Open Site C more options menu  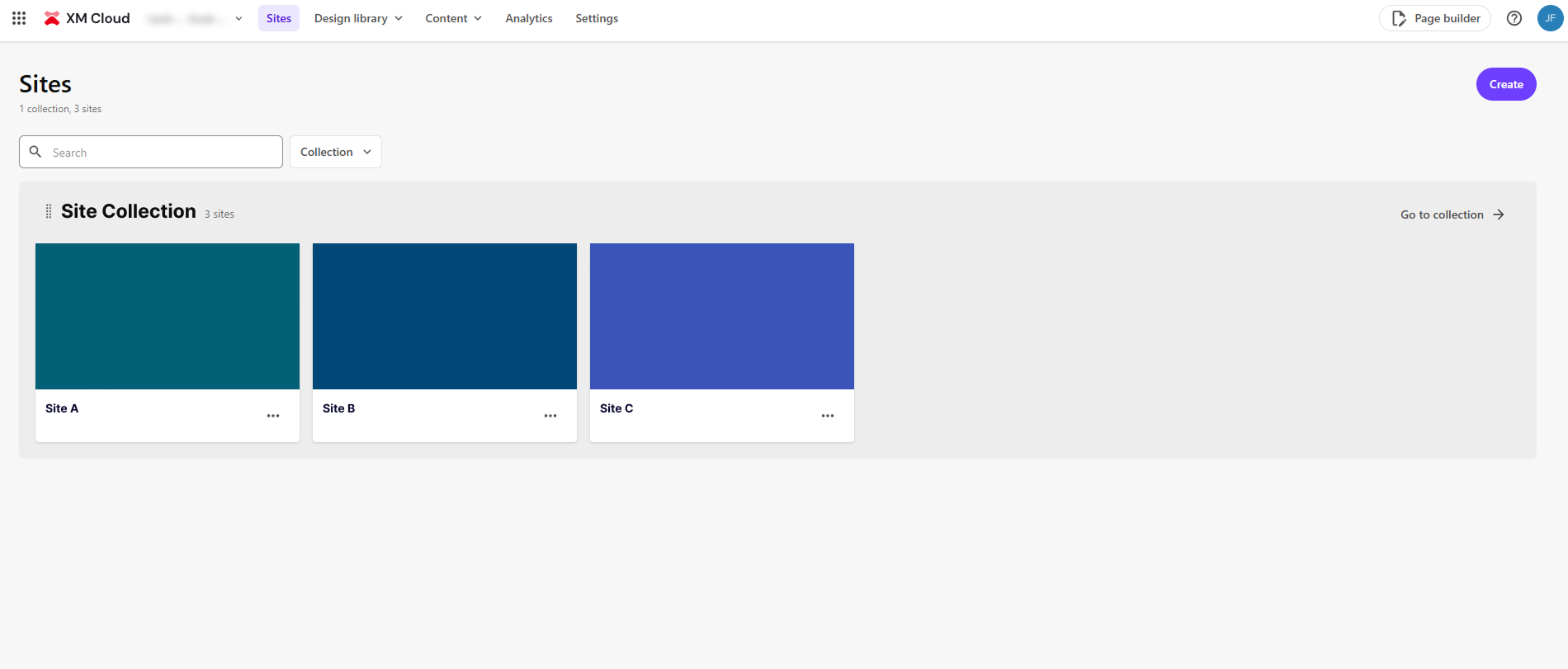(x=828, y=416)
